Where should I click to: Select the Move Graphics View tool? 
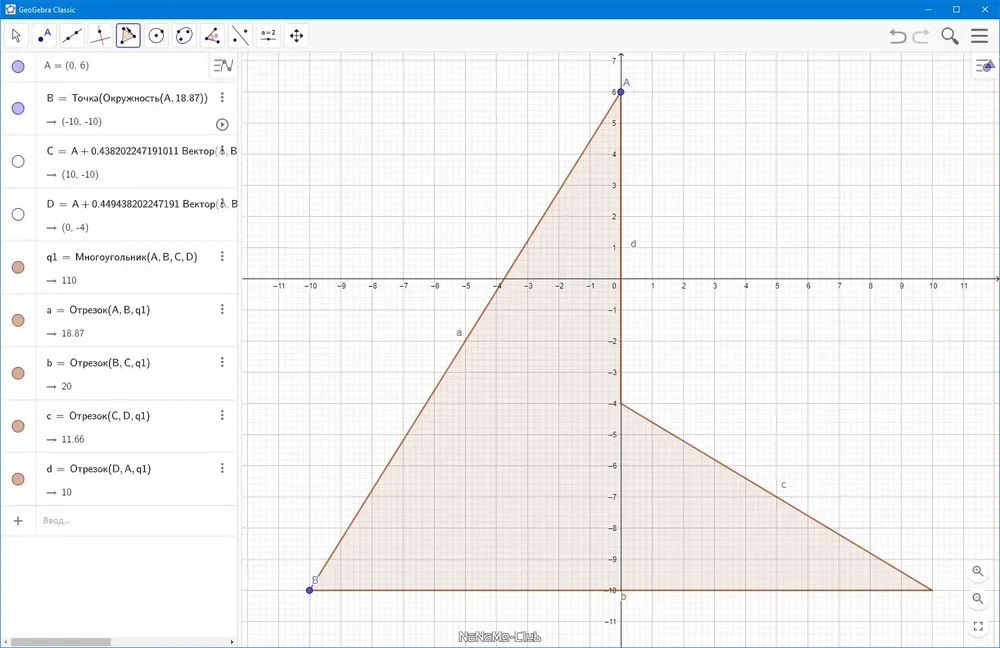[297, 36]
